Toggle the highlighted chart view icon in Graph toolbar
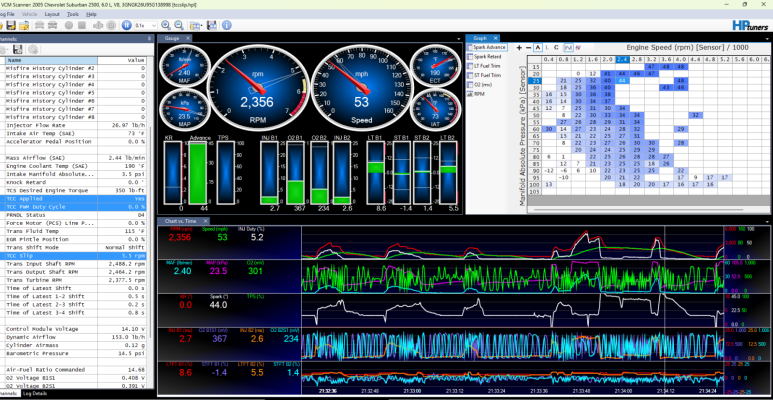Screen dimensions: 773x400 (568, 48)
